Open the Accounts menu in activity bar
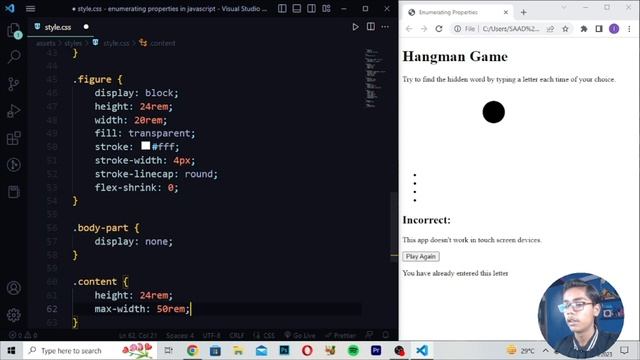The width and height of the screenshot is (640, 360). coord(14,288)
